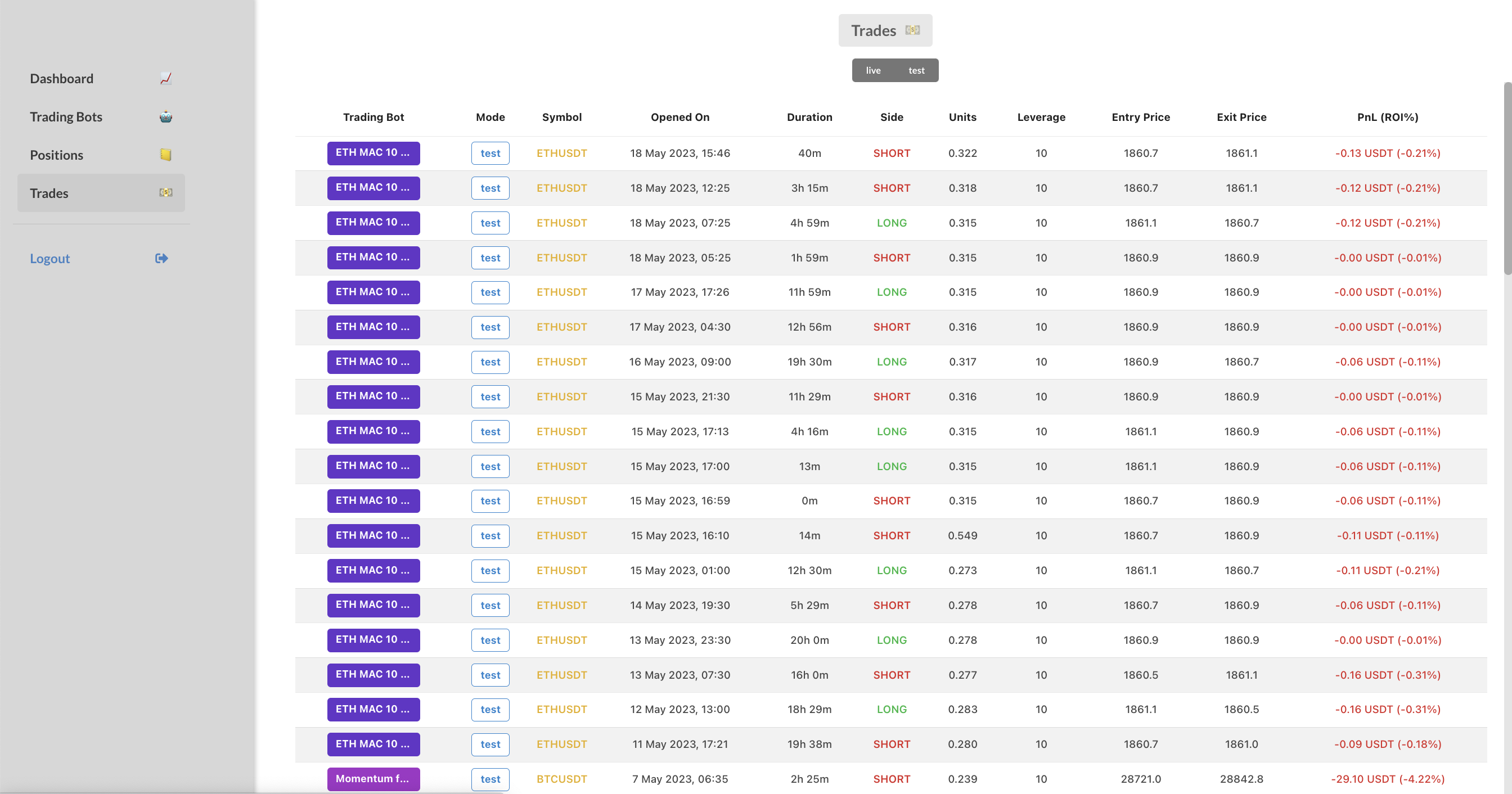
Task: Click the Logout link
Action: point(50,258)
